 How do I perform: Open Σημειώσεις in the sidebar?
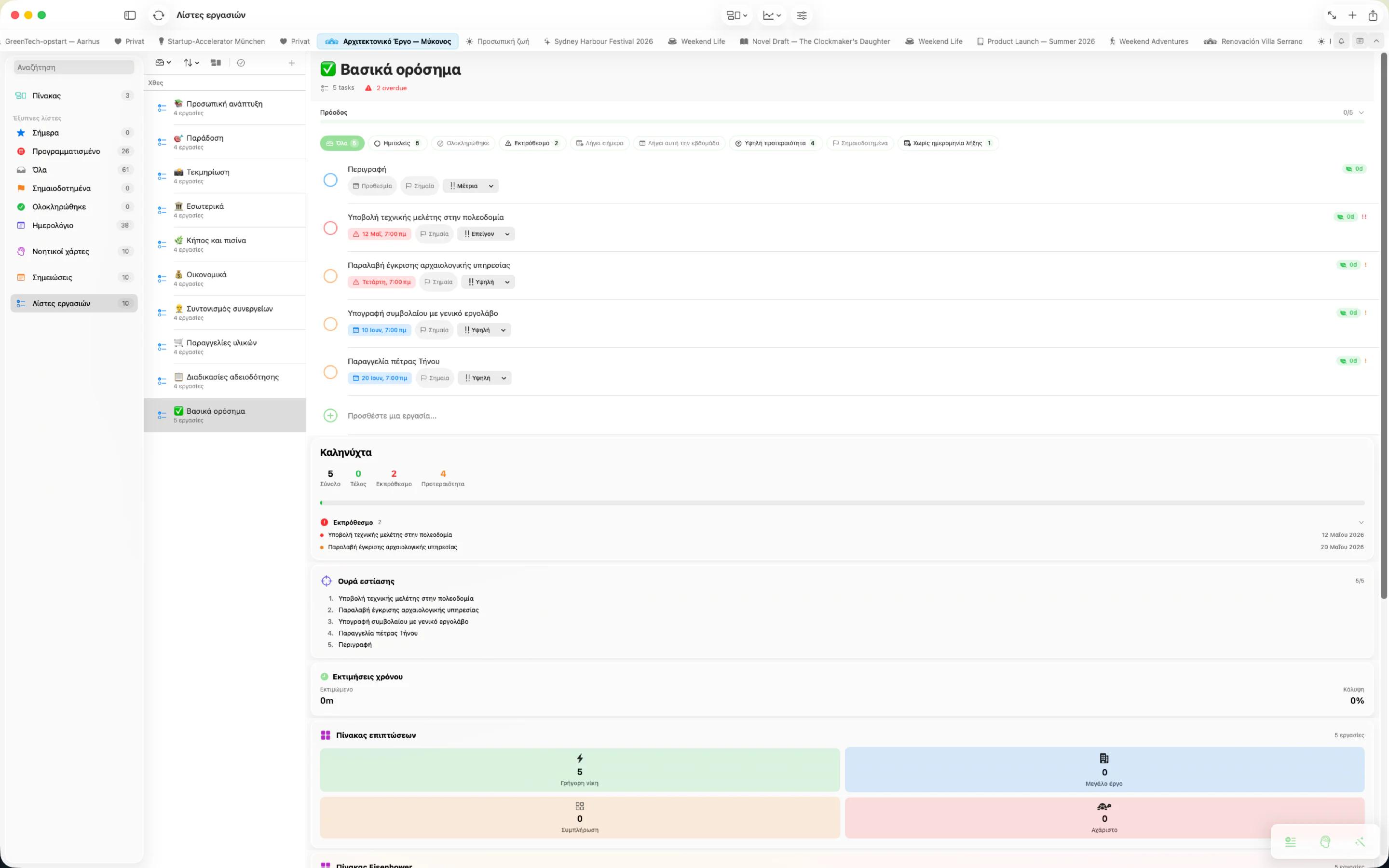74,277
